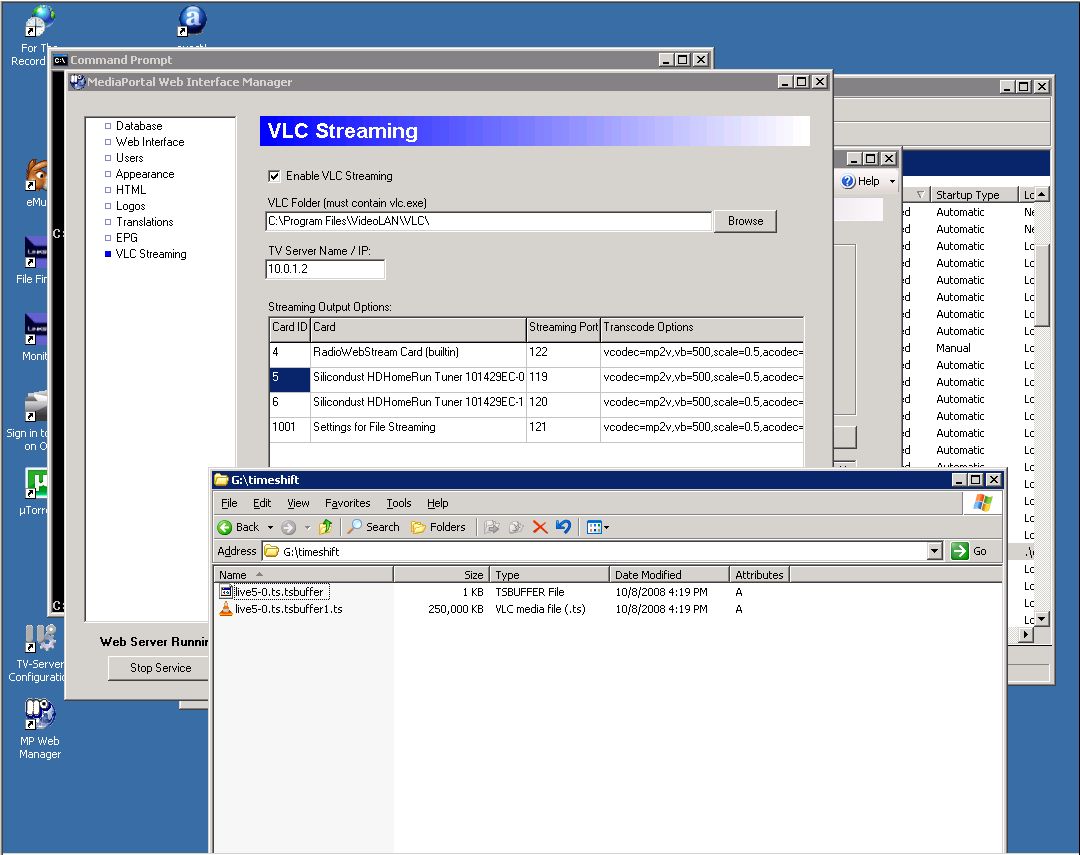Viewport: 1080px width, 855px height.
Task: Click the Stop Service button
Action: coord(160,668)
